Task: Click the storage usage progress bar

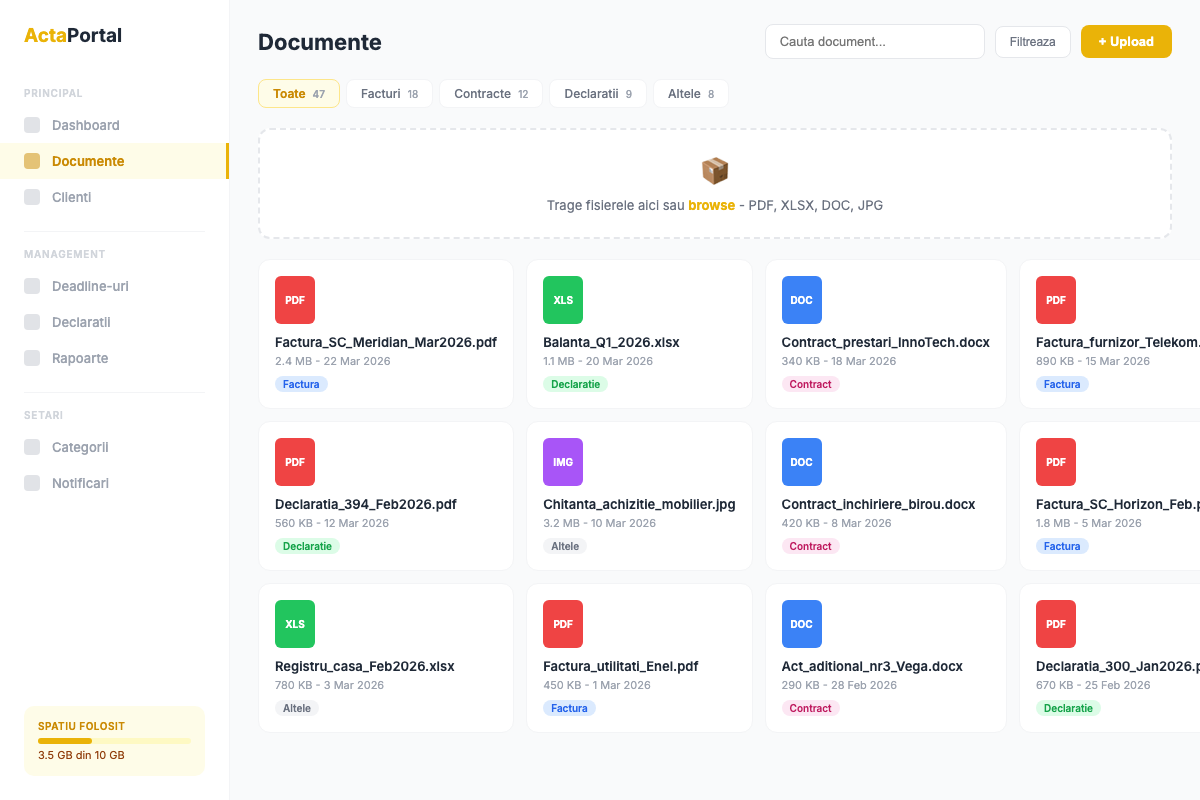Action: 114,740
